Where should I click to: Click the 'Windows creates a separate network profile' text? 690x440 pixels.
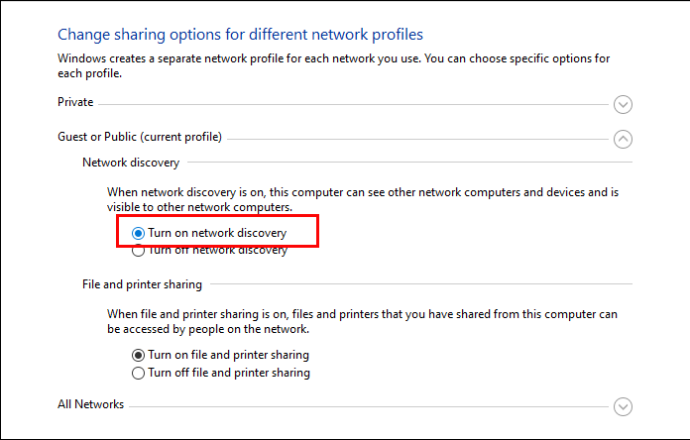[x=334, y=66]
